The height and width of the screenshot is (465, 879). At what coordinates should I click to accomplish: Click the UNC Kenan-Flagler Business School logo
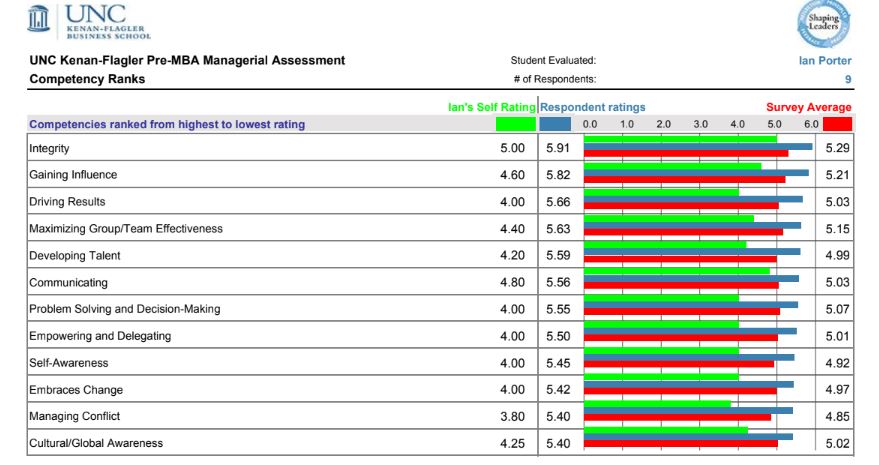[x=89, y=22]
